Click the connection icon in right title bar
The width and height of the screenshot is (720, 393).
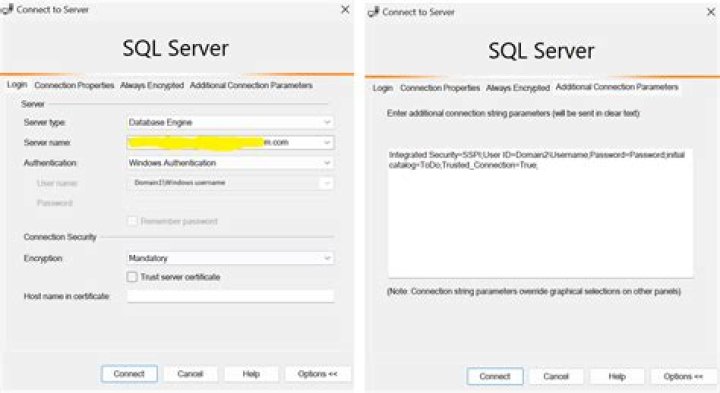click(373, 12)
